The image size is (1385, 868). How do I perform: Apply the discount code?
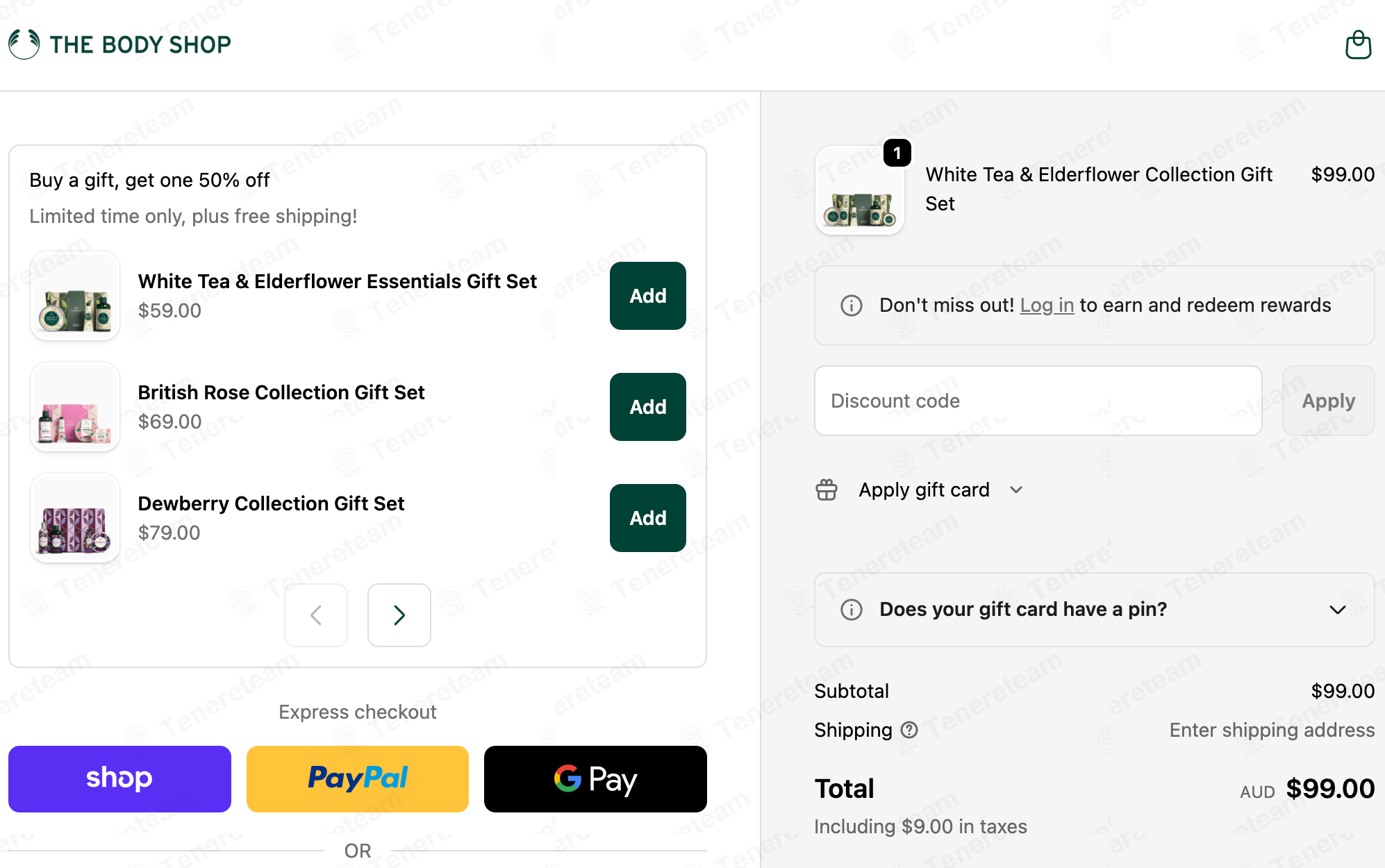click(1328, 401)
